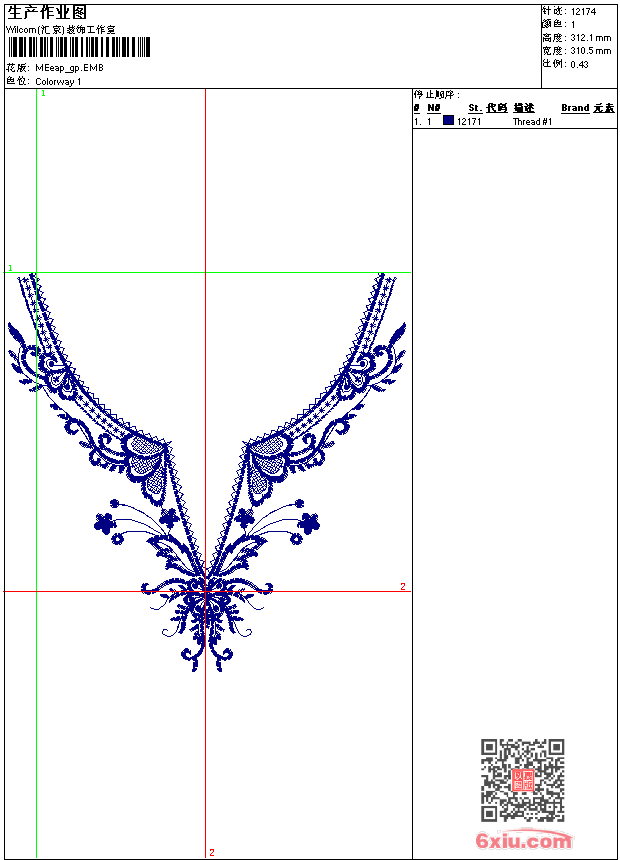
Task: Click the right blue flower motif
Action: coord(310,521)
